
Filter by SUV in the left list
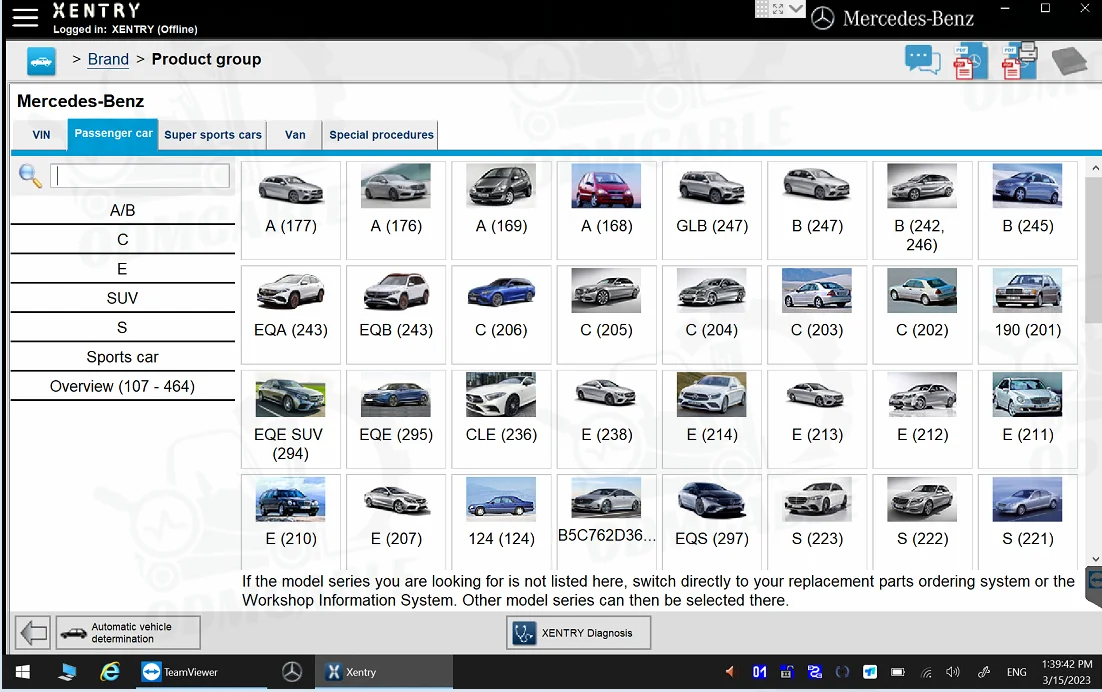pyautogui.click(x=122, y=298)
